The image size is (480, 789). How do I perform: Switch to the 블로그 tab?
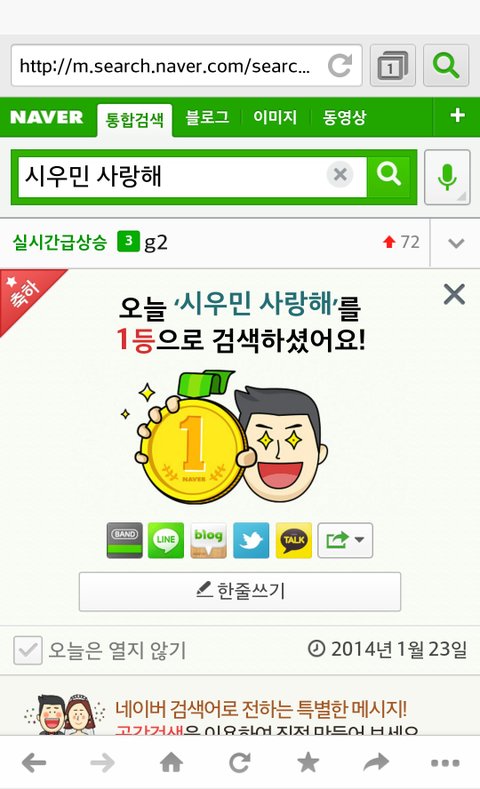(207, 117)
